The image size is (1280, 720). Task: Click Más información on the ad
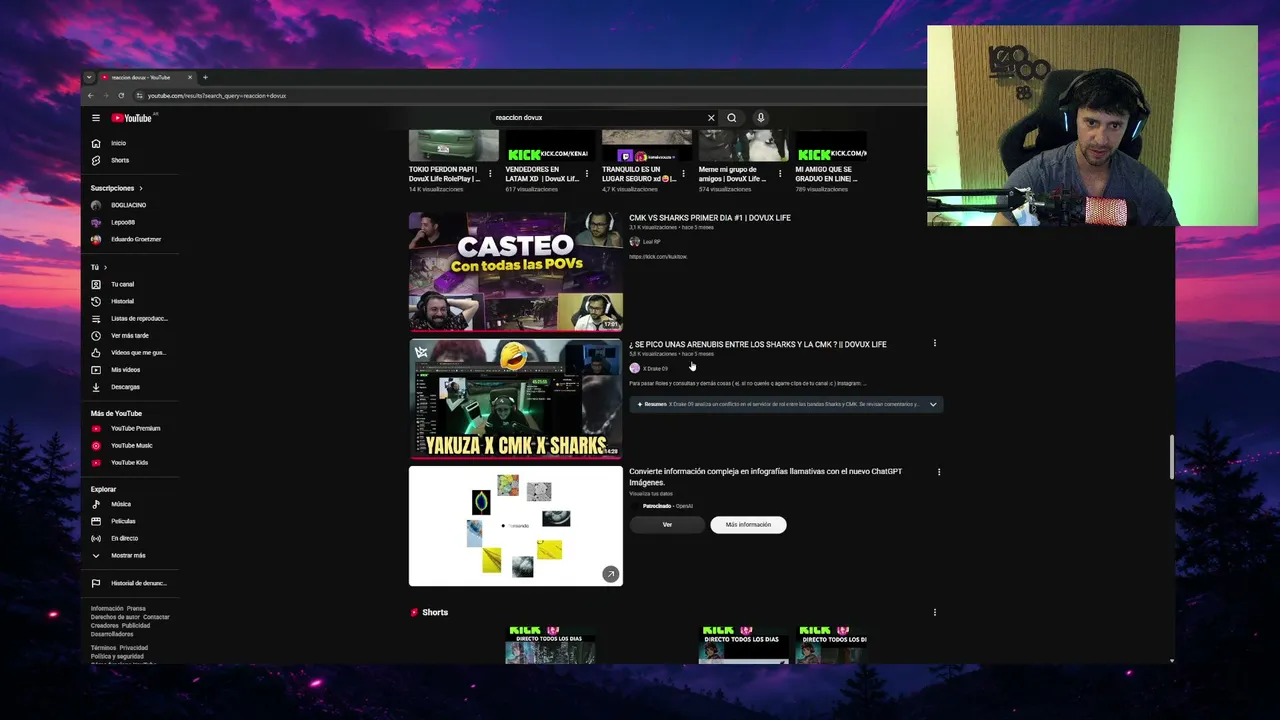[x=748, y=524]
